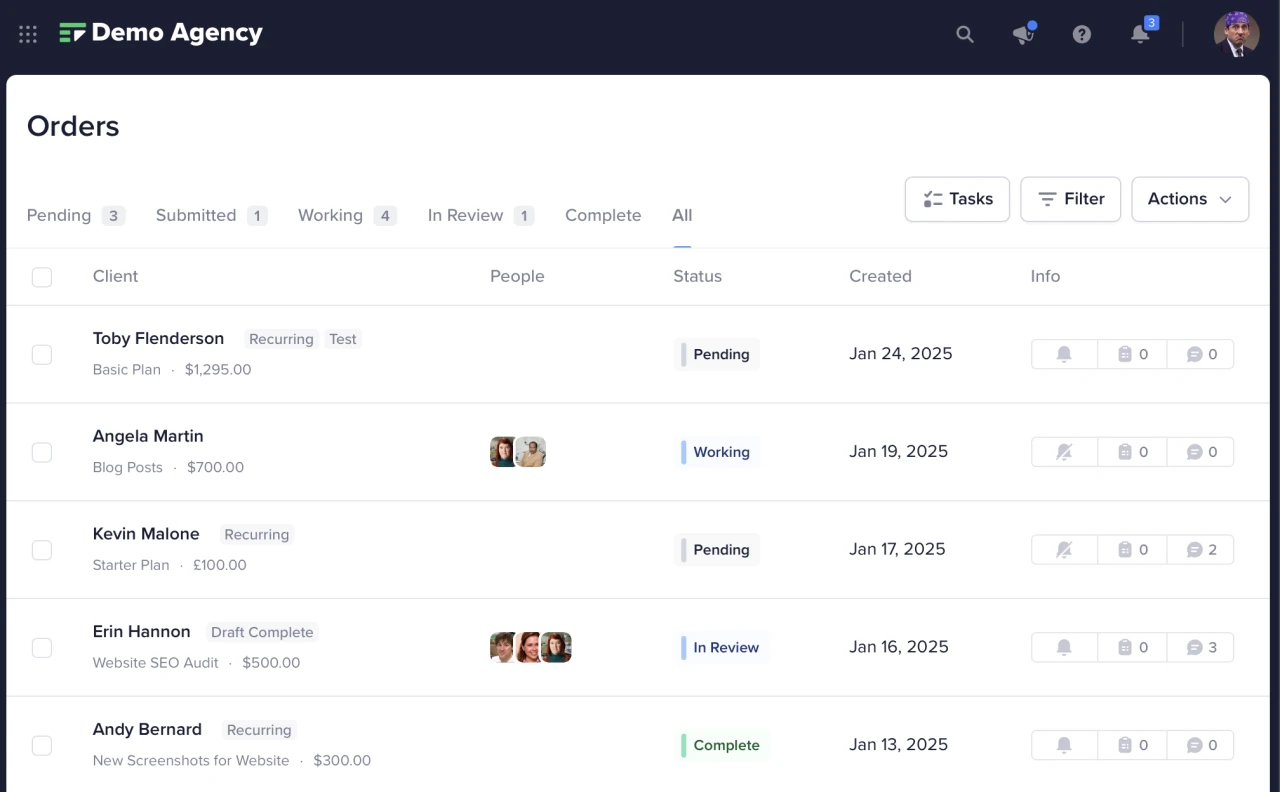
Task: Switch to the Complete tab
Action: [603, 215]
